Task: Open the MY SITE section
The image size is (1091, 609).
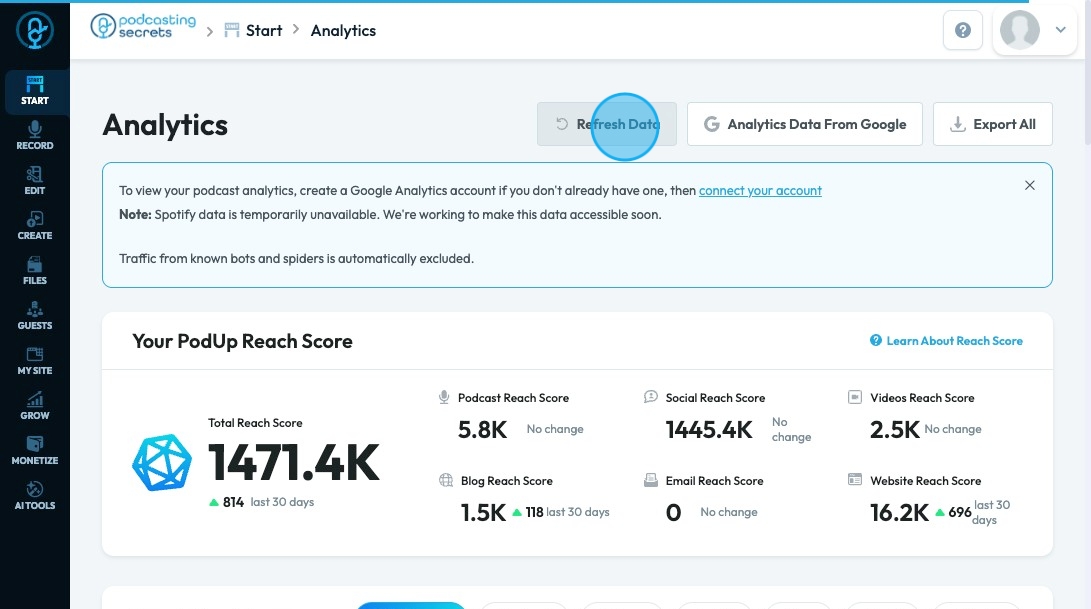Action: pos(35,361)
